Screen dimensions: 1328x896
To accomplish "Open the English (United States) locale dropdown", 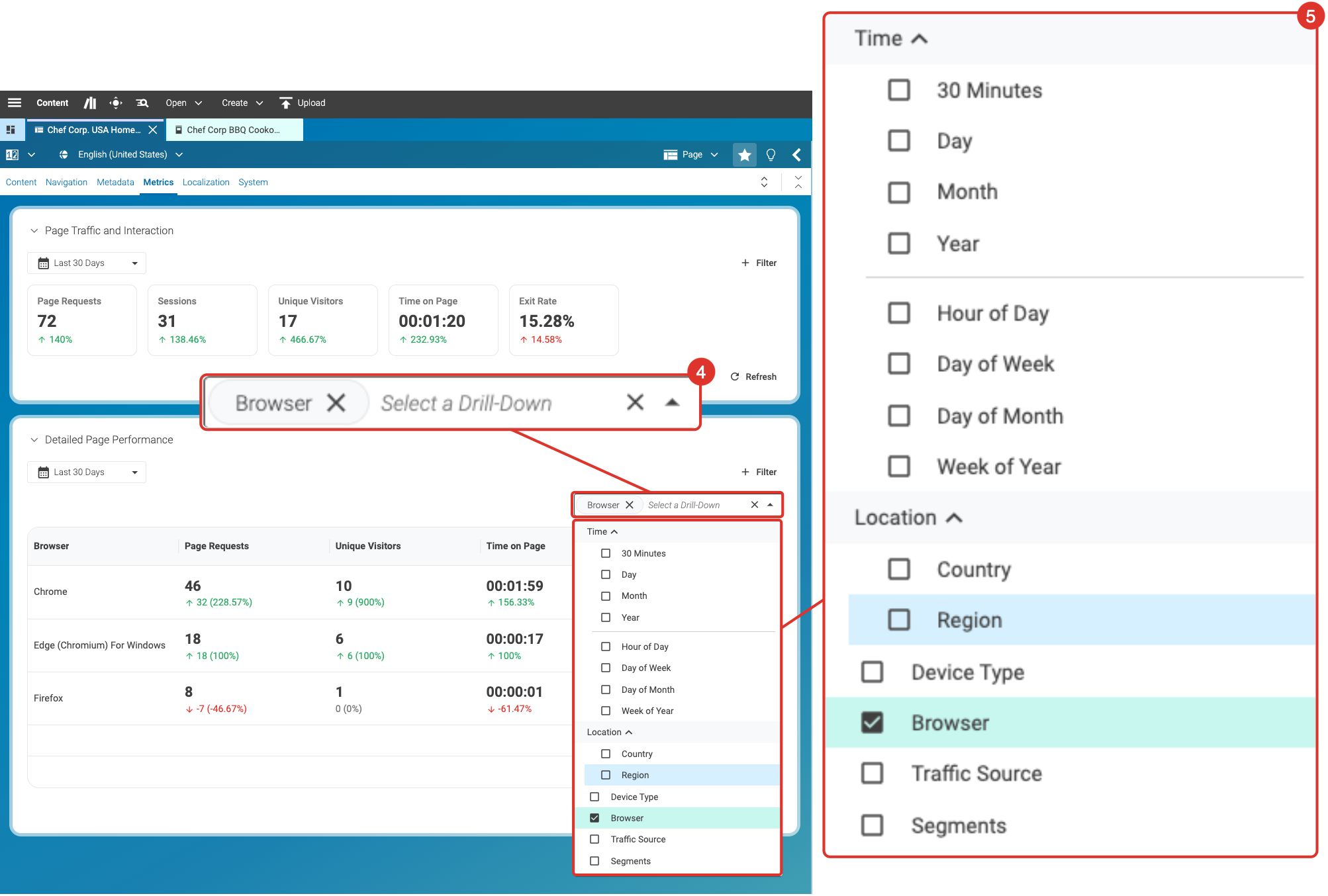I will tap(122, 155).
